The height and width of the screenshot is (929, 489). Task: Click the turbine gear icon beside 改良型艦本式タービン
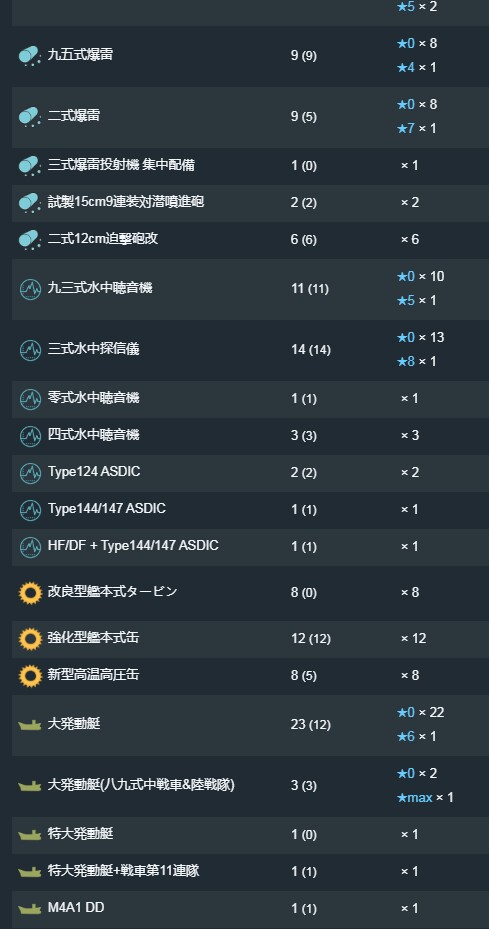pyautogui.click(x=30, y=592)
